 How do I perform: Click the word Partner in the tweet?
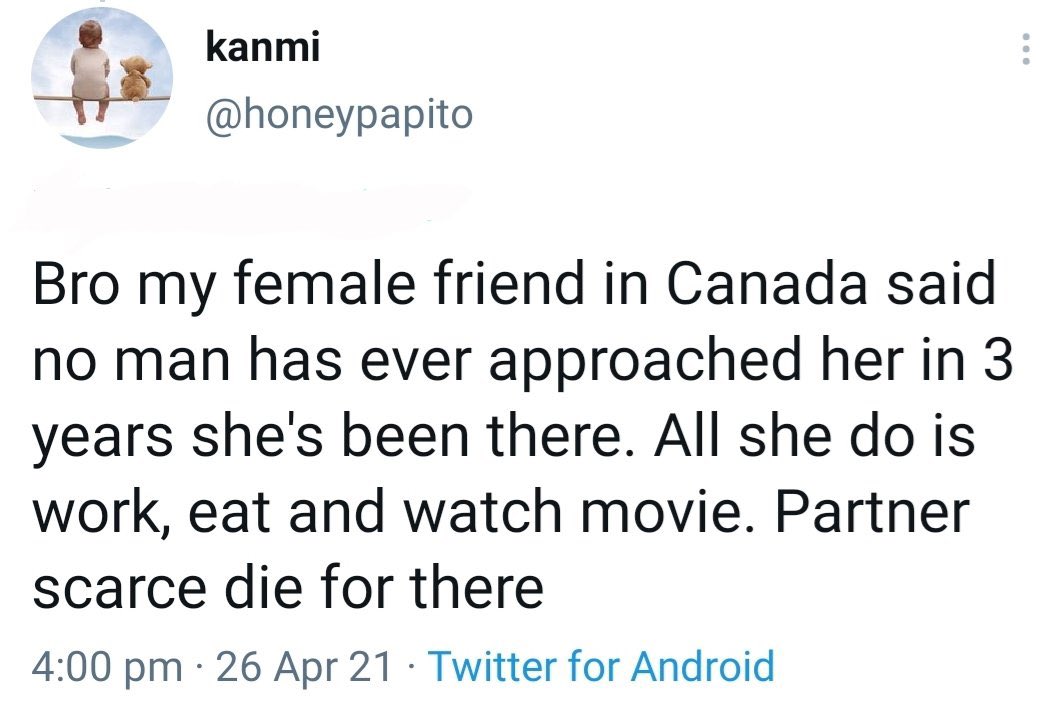pos(872,512)
